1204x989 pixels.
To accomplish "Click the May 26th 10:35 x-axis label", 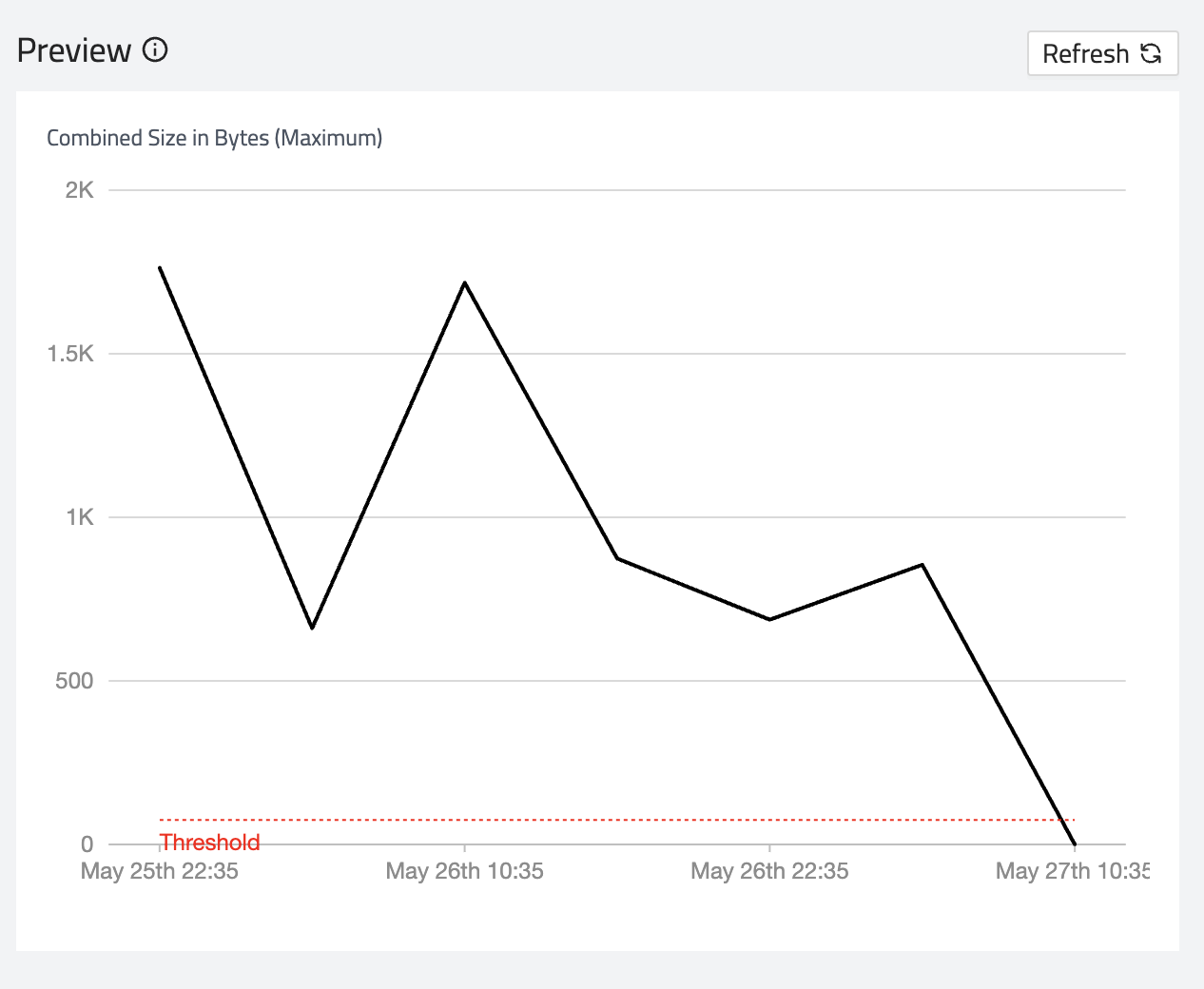I will tap(464, 871).
